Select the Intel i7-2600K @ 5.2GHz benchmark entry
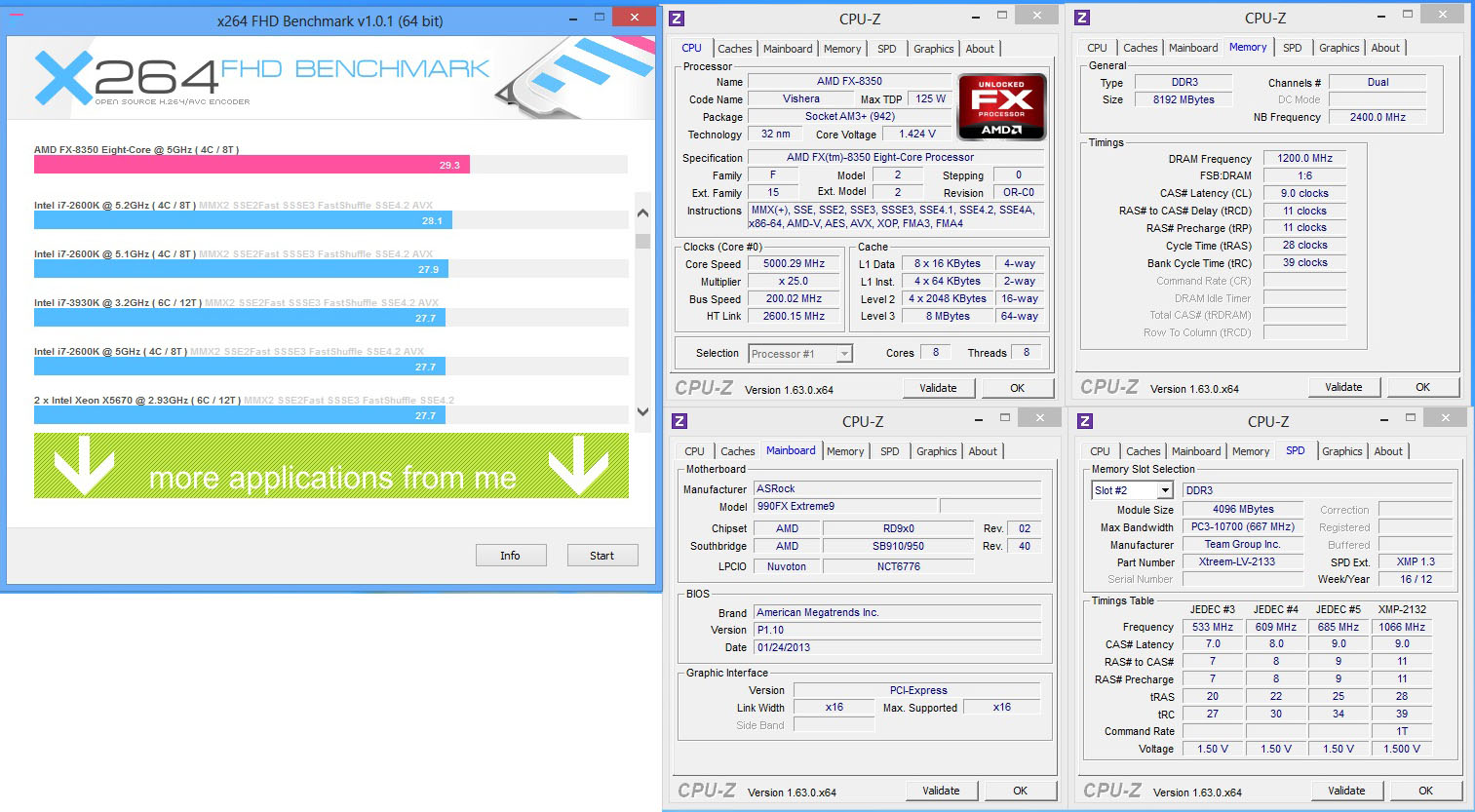This screenshot has height=812, width=1475. tap(330, 213)
